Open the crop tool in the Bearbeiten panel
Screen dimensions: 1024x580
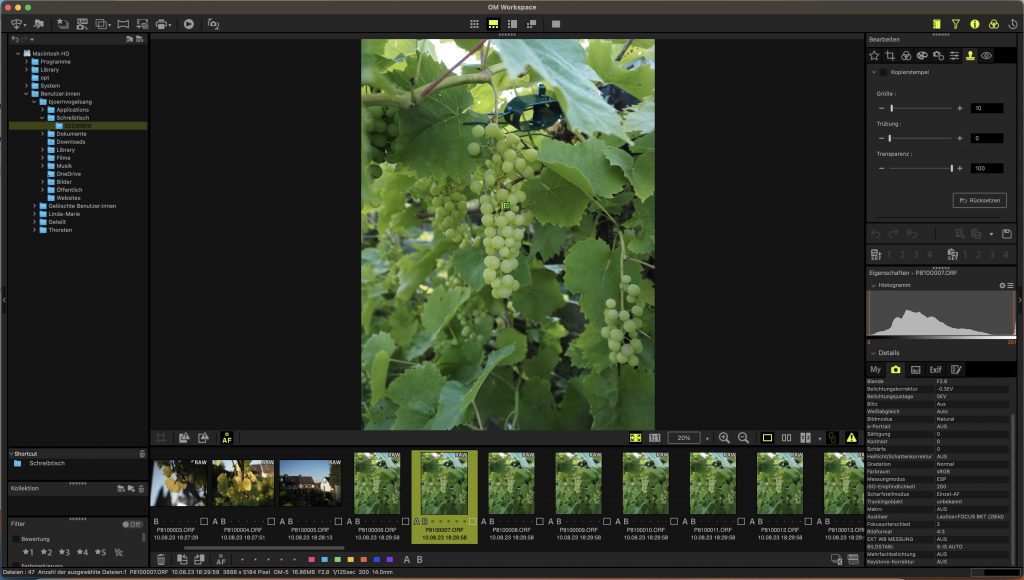coord(890,56)
